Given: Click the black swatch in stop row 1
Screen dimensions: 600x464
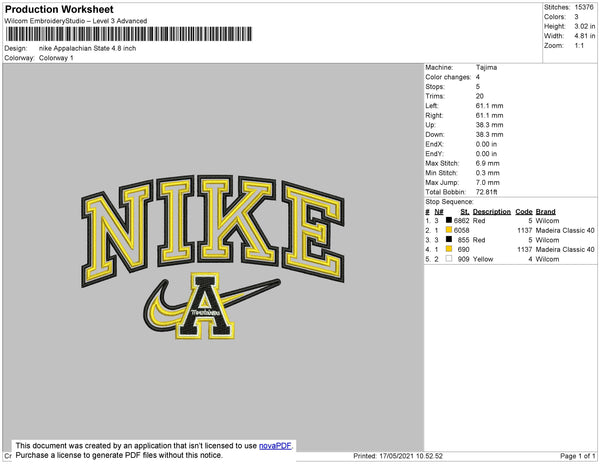Looking at the screenshot, I should [449, 220].
